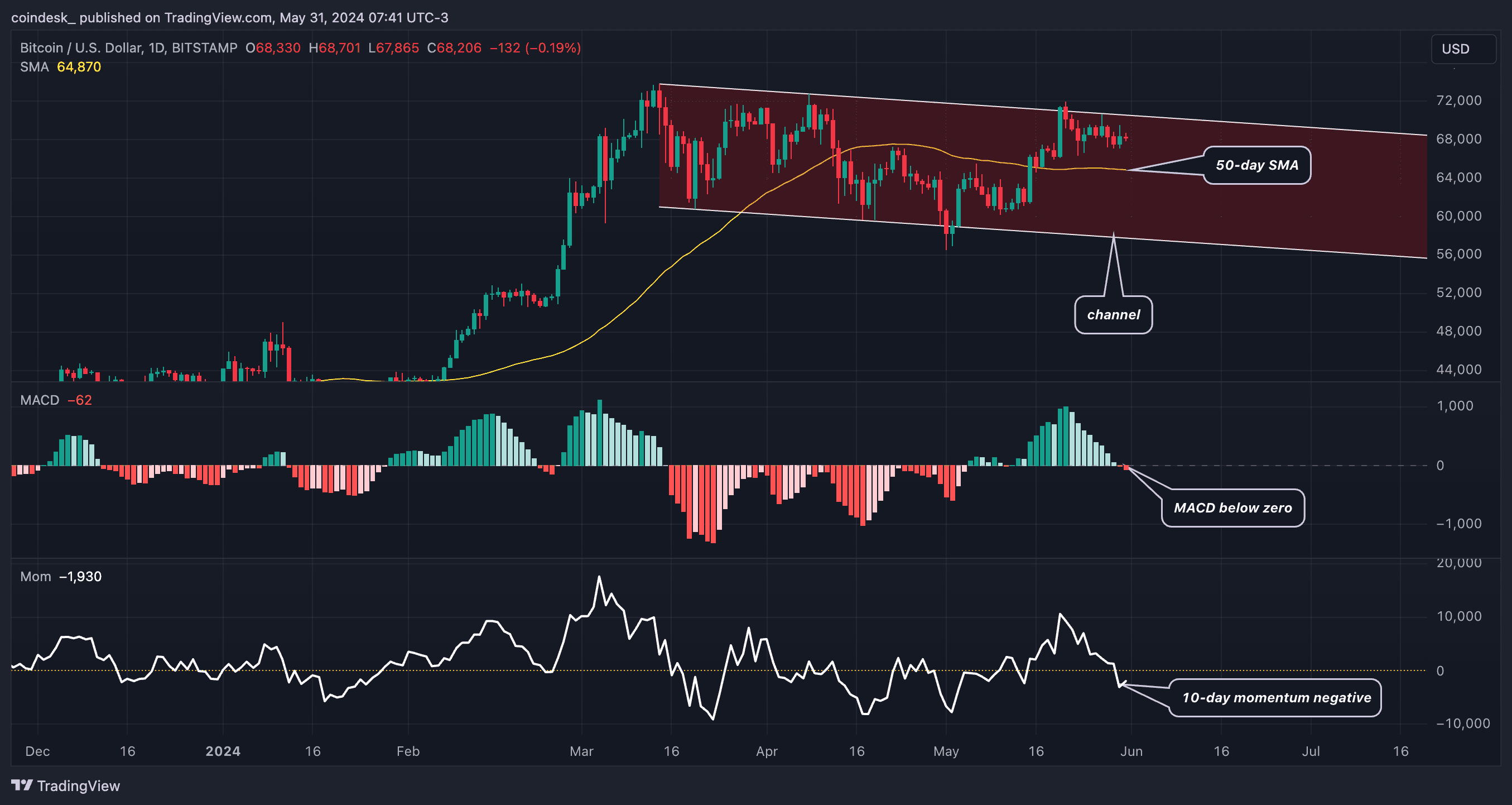Click the coindesk_ published header text
This screenshot has height=805, width=1512.
pyautogui.click(x=229, y=18)
